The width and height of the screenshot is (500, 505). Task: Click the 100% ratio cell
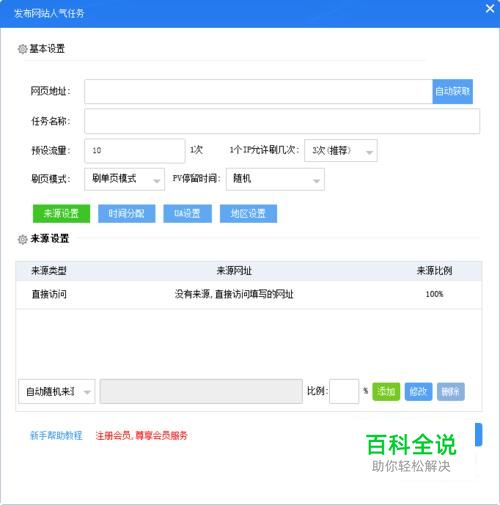434,294
